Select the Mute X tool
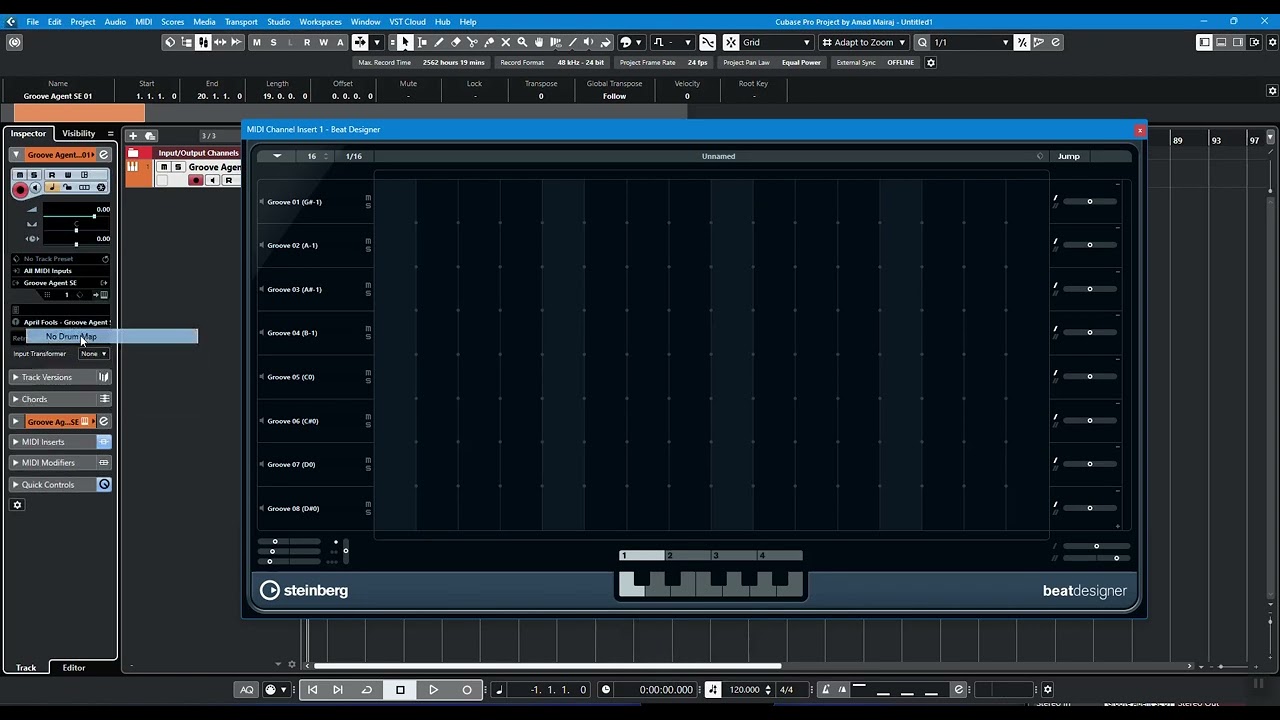 505,42
